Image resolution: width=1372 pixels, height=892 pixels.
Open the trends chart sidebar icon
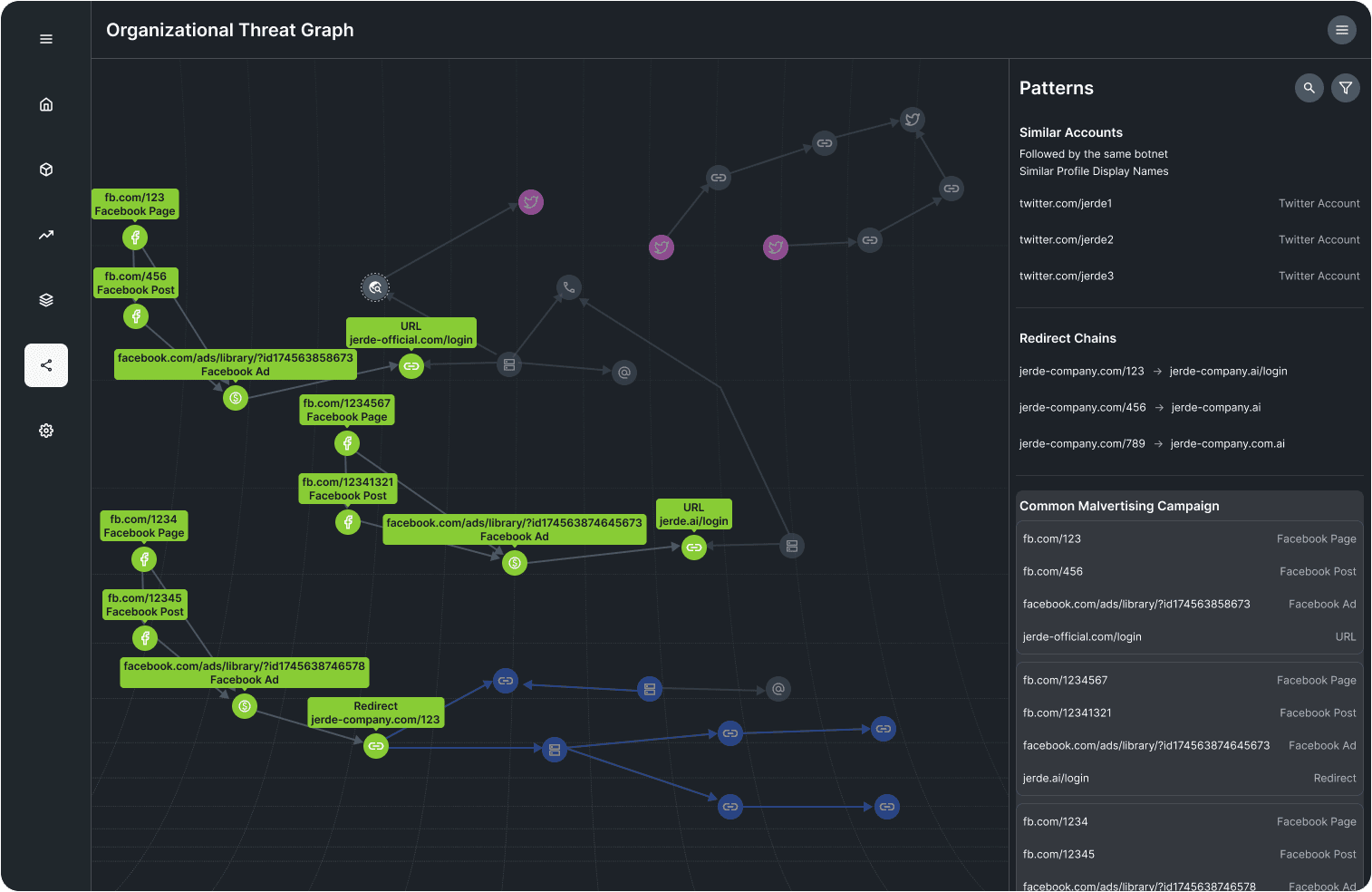[46, 235]
